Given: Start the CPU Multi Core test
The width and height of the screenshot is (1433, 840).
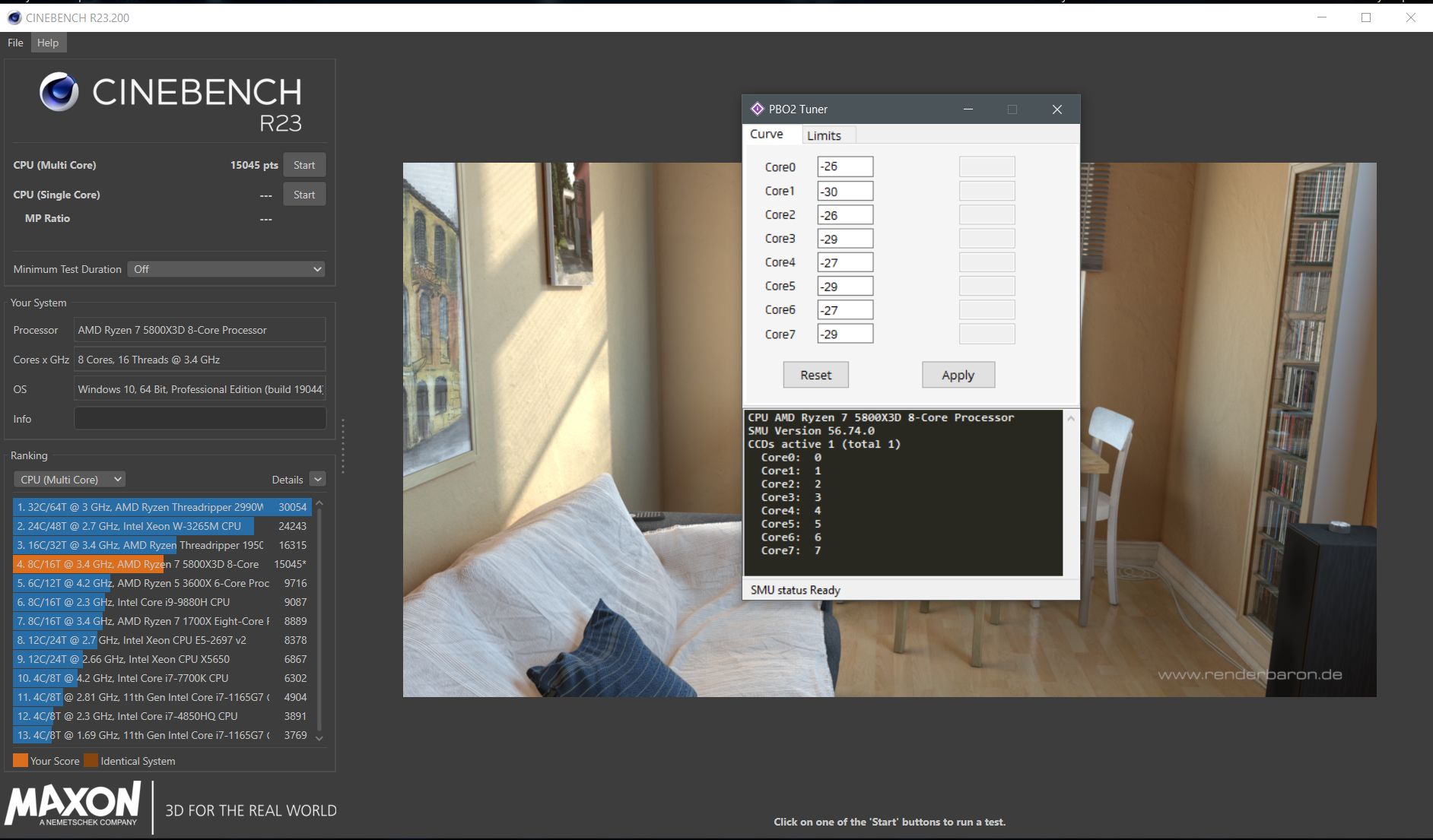Looking at the screenshot, I should (304, 165).
